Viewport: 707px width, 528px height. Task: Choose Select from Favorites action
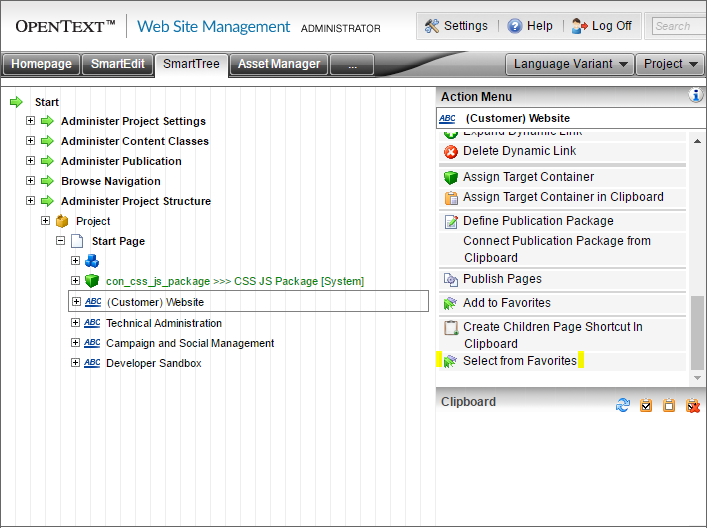tap(562, 361)
